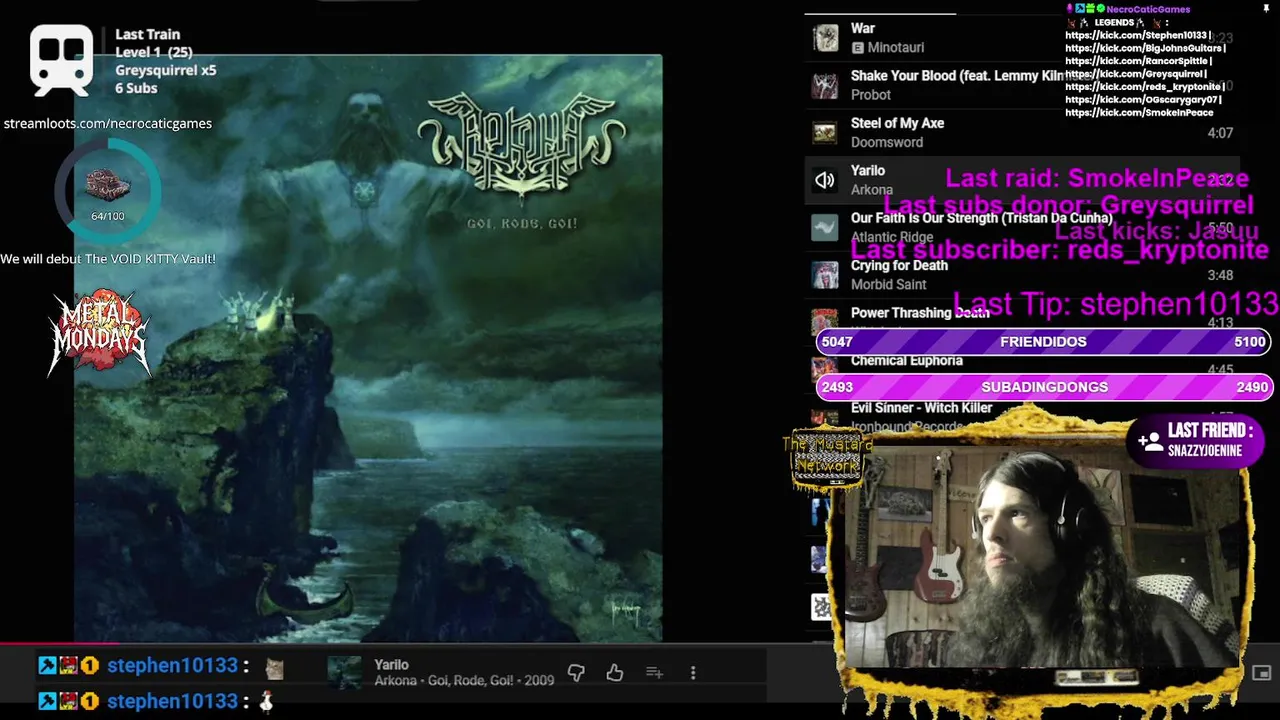Screen dimensions: 1280x720
Task: Open the kick.com/BigJohnsGuitars link
Action: [1145, 48]
